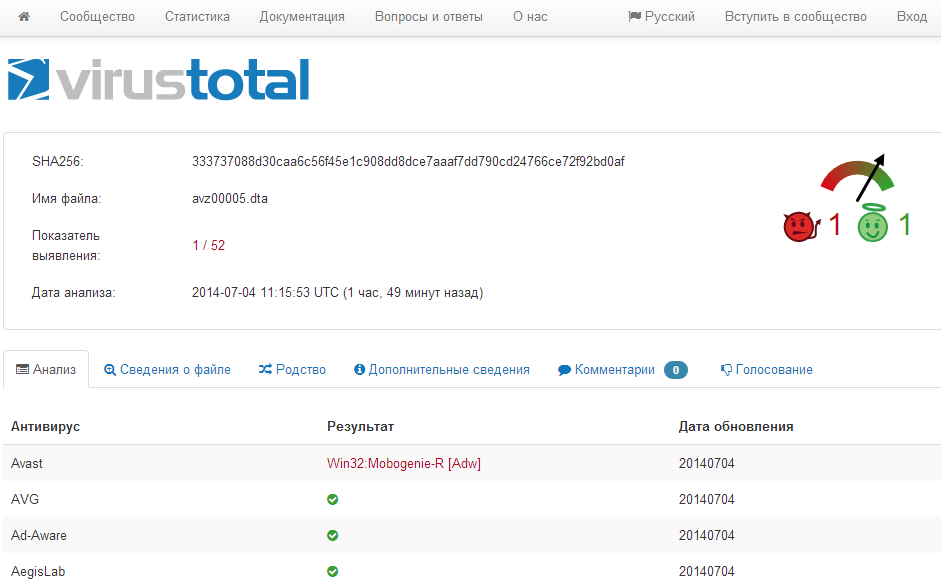Click the Дата обновления column header
This screenshot has height=584, width=945.
pos(736,427)
